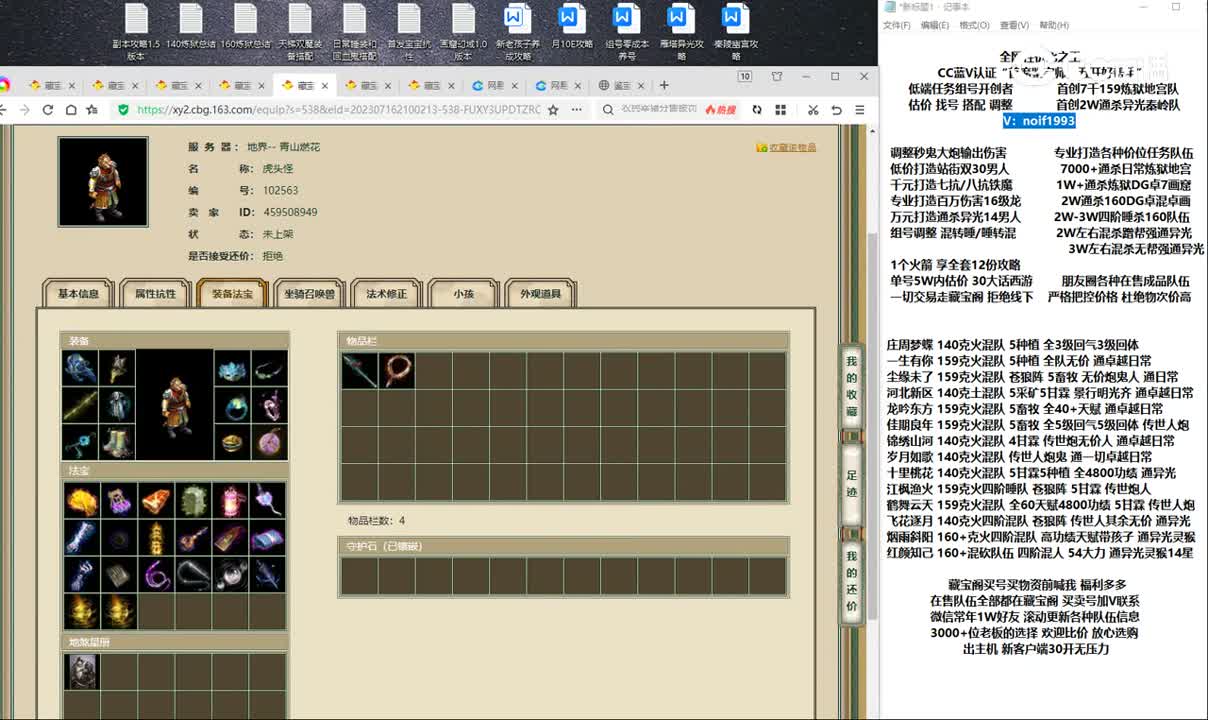This screenshot has height=720, width=1208.
Task: Select the 装备法宝 tab
Action: point(232,293)
